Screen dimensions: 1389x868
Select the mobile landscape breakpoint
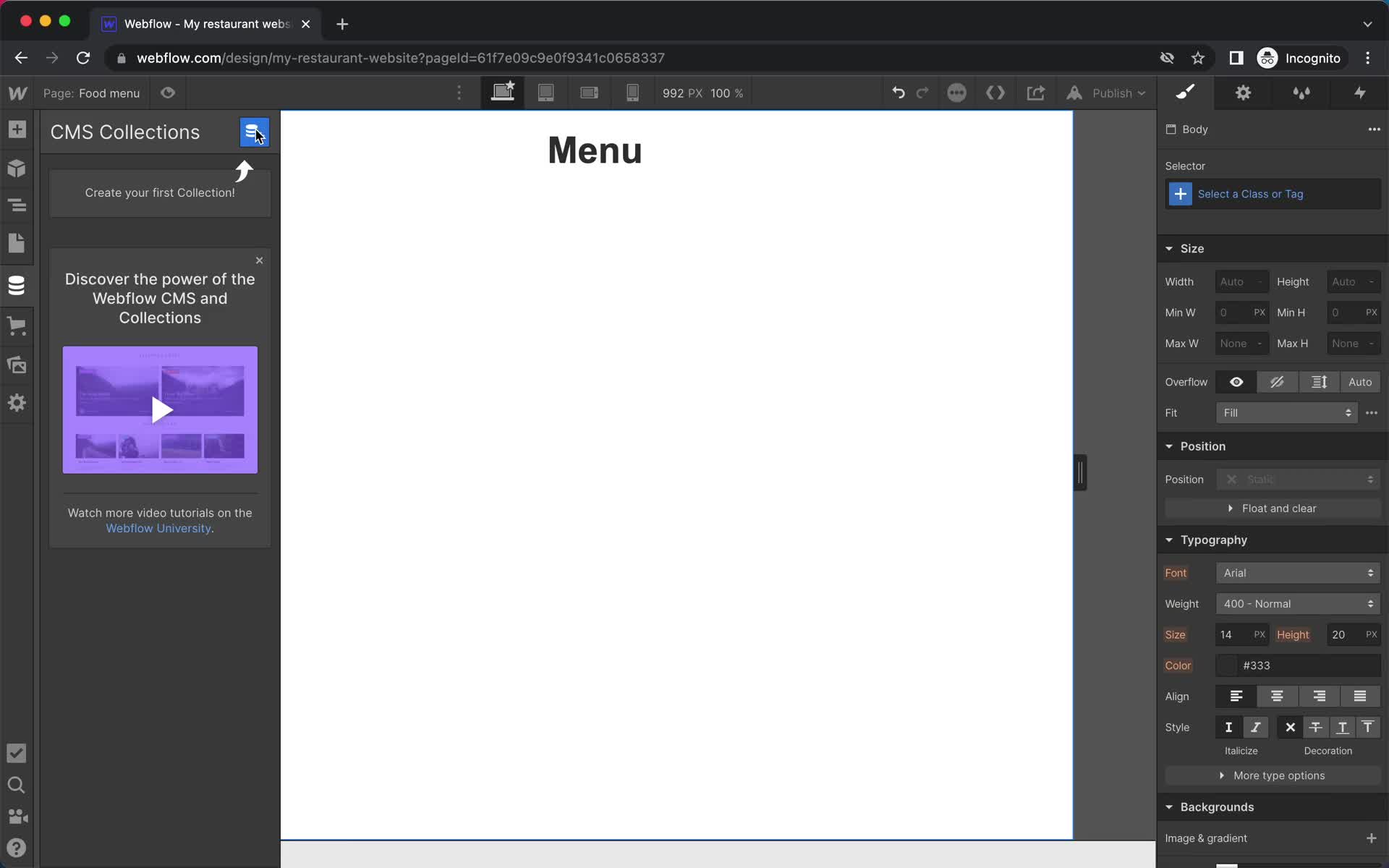point(590,93)
